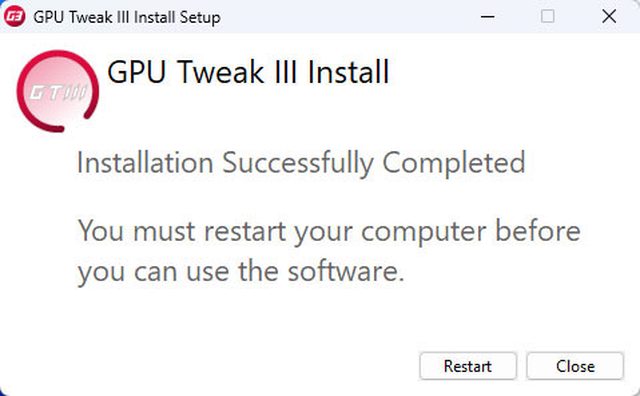Minimize the GPU Tweak III setup window
Screen dimensions: 640x396
(x=487, y=17)
